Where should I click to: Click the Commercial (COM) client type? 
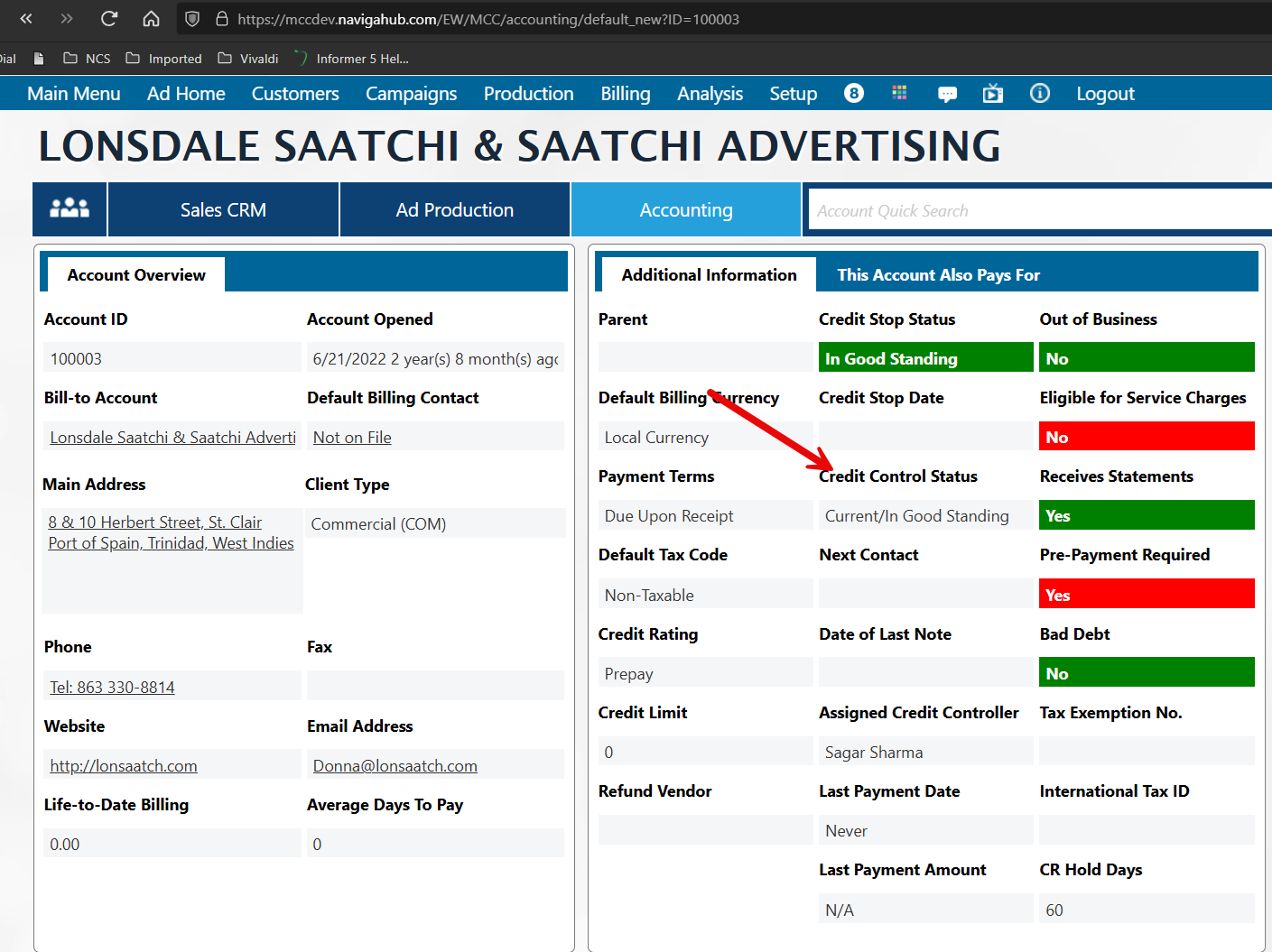pyautogui.click(x=435, y=524)
